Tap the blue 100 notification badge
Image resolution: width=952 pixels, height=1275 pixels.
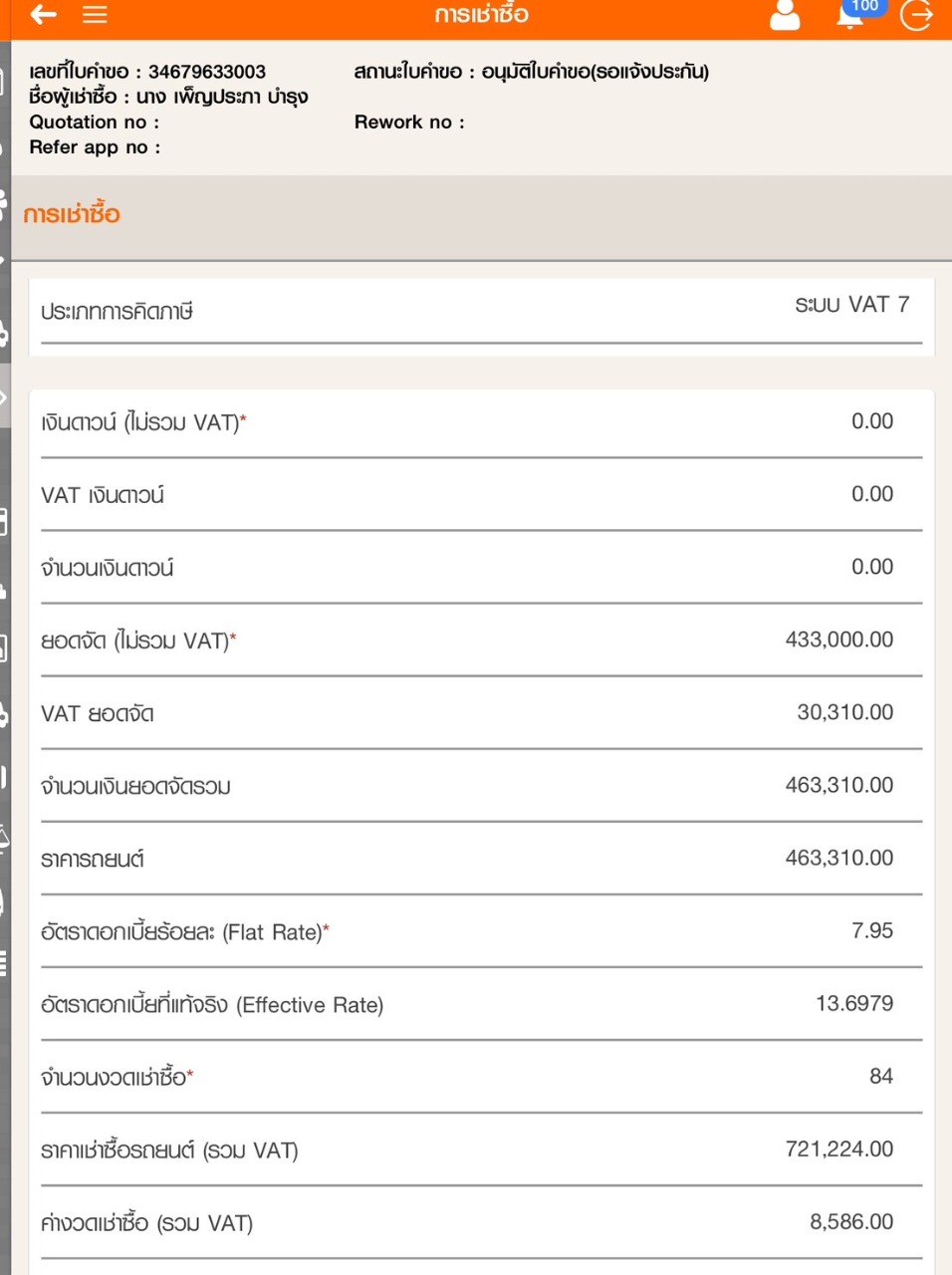pos(864,6)
